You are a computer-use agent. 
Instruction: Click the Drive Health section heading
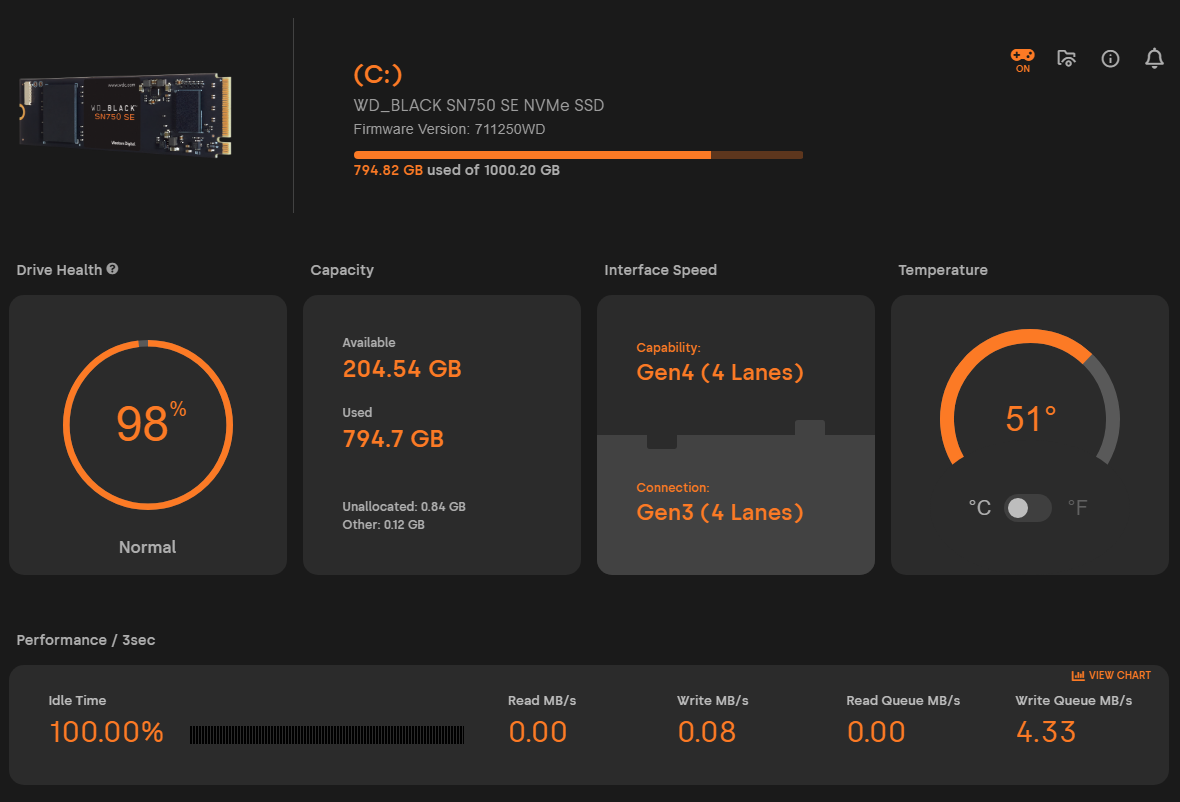pyautogui.click(x=59, y=270)
